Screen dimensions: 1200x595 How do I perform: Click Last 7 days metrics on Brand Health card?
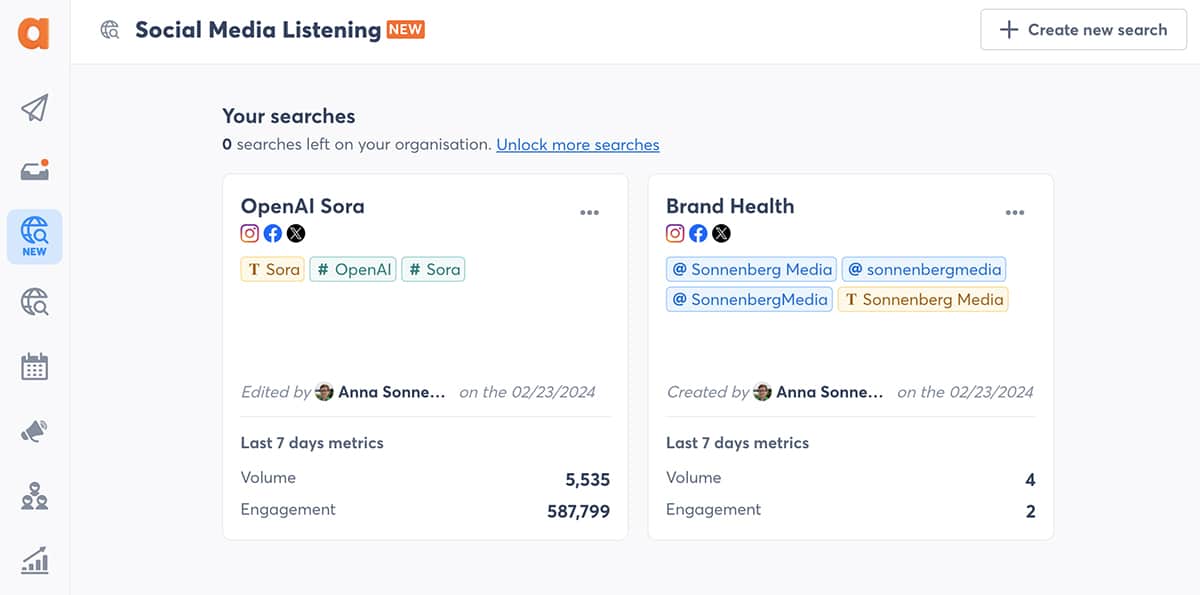737,442
